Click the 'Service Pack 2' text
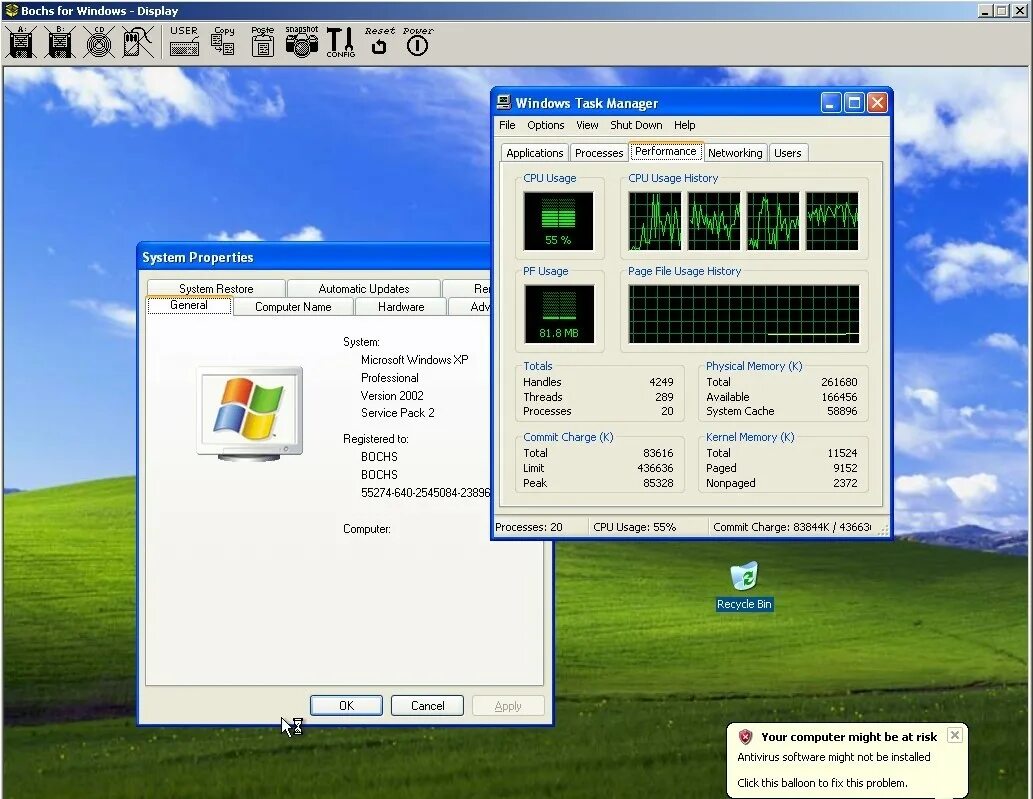 [x=397, y=413]
